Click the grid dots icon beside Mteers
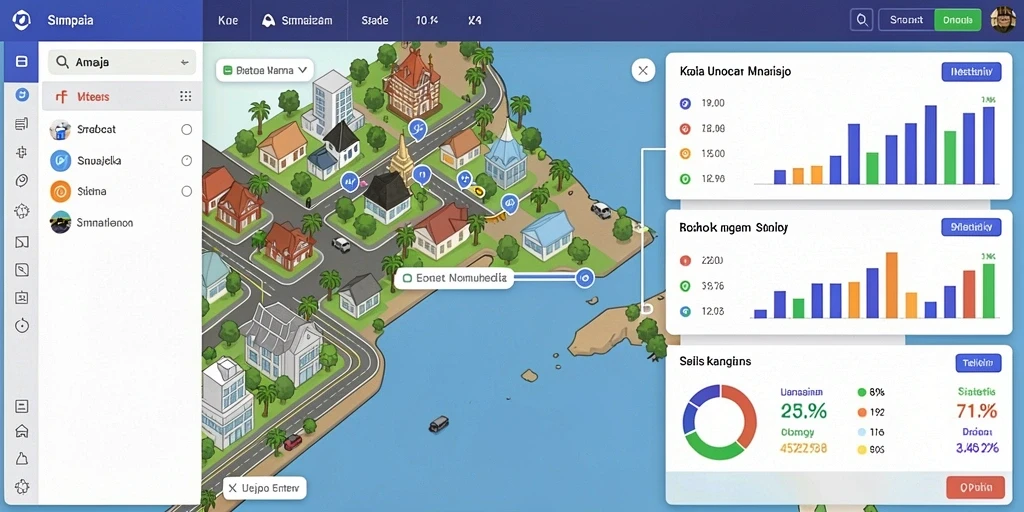 point(185,97)
